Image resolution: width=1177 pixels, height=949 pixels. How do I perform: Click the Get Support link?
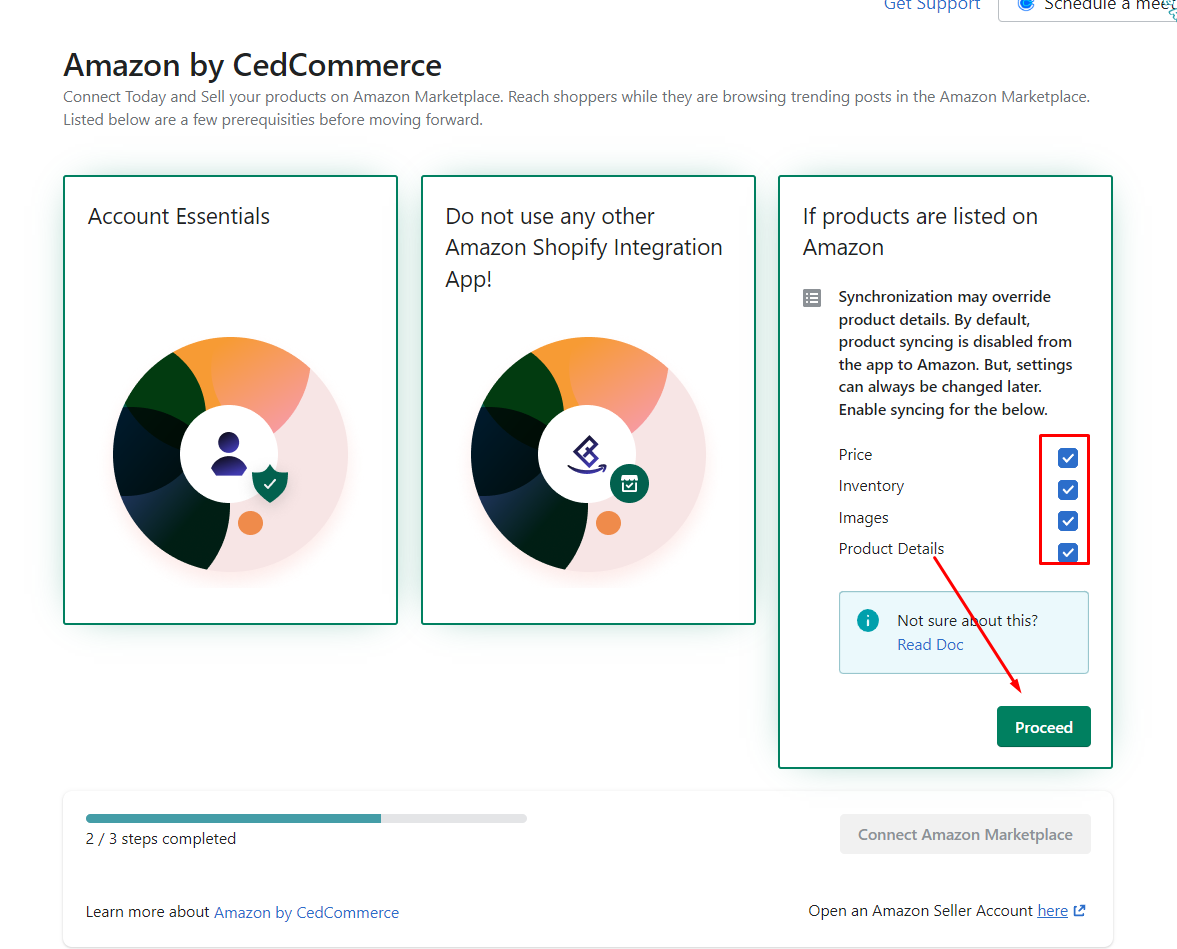tap(932, 5)
